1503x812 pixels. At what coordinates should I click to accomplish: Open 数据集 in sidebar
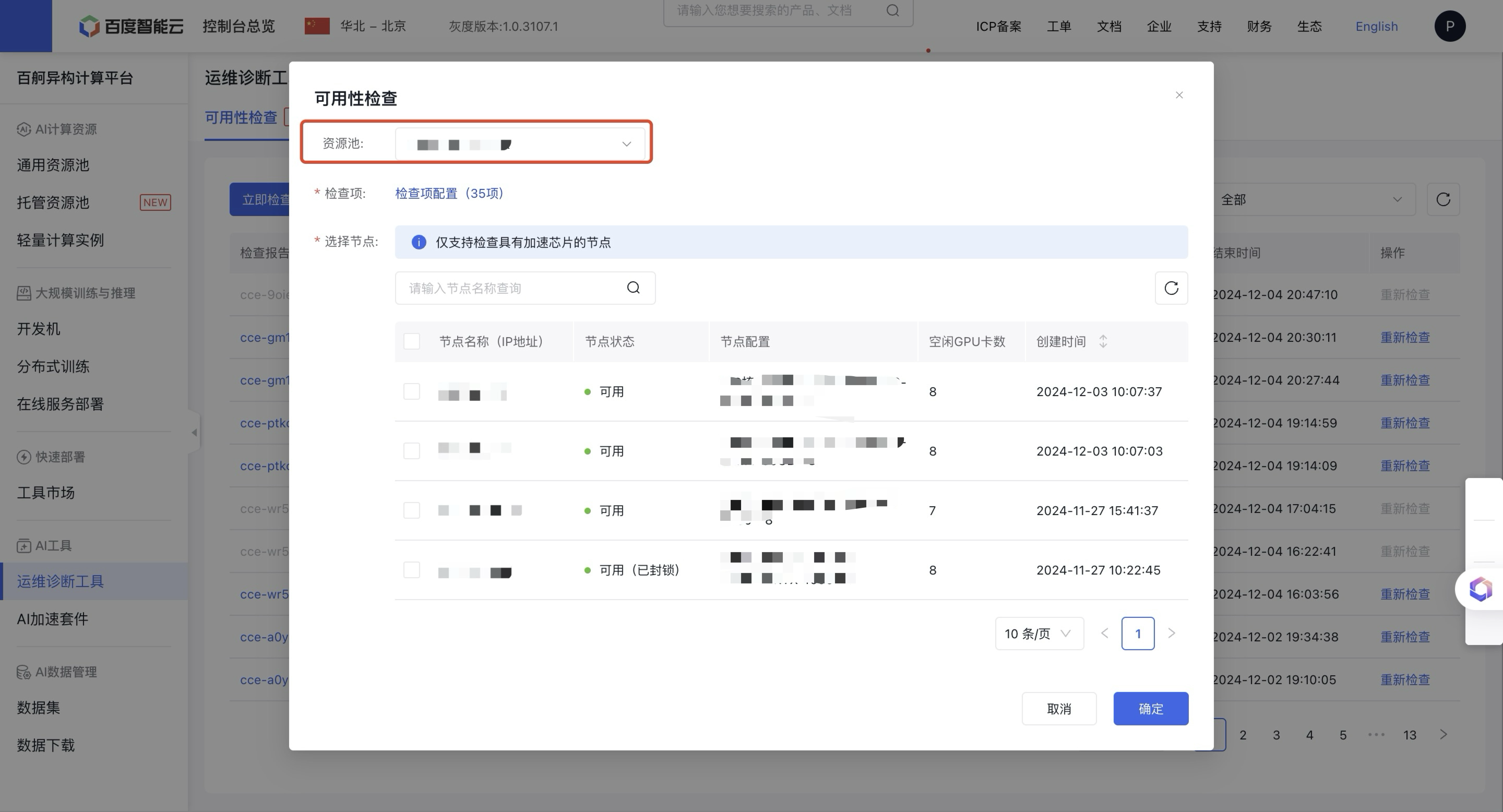[x=39, y=708]
